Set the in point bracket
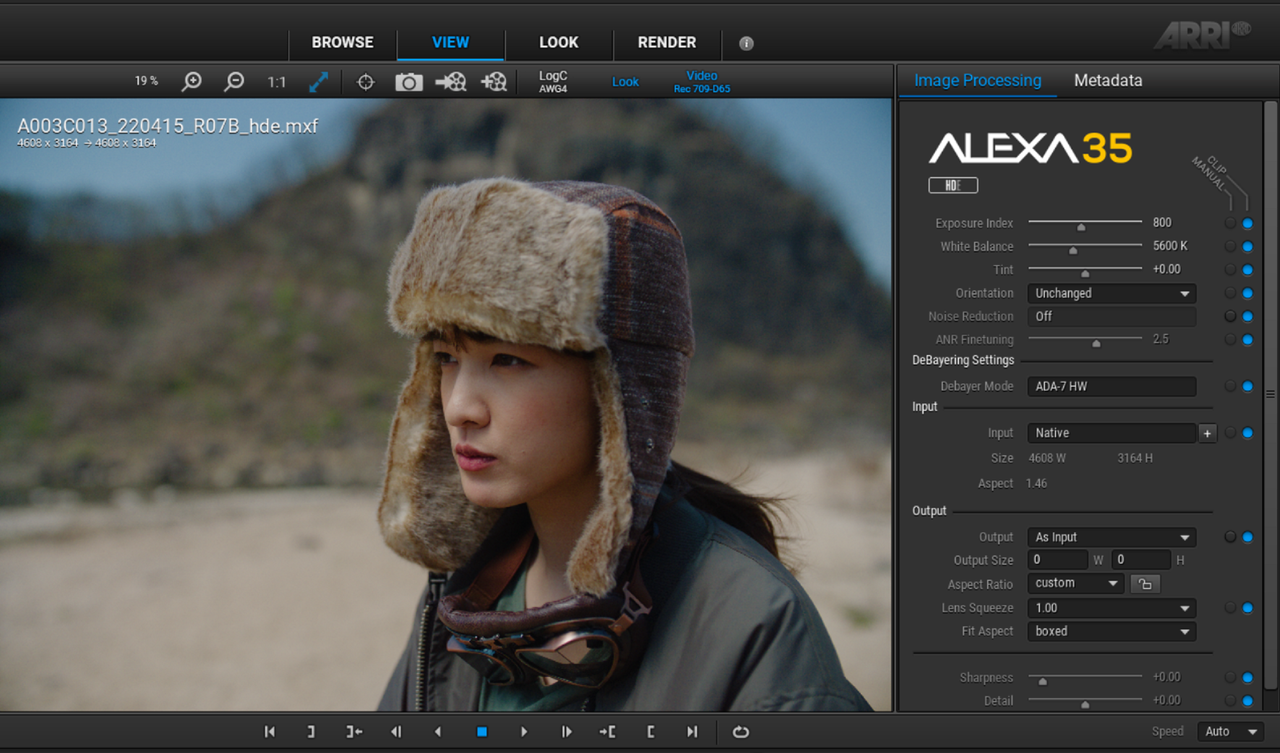This screenshot has width=1280, height=753. point(651,732)
